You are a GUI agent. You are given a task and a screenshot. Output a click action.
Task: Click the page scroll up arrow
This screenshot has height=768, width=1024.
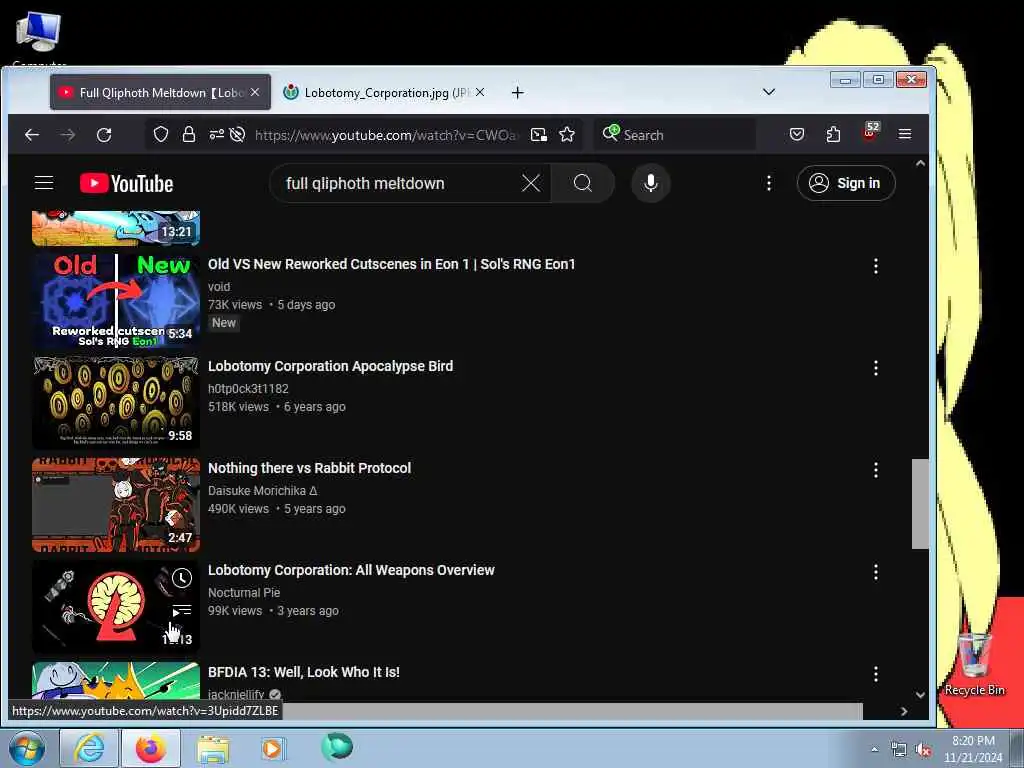(x=920, y=163)
